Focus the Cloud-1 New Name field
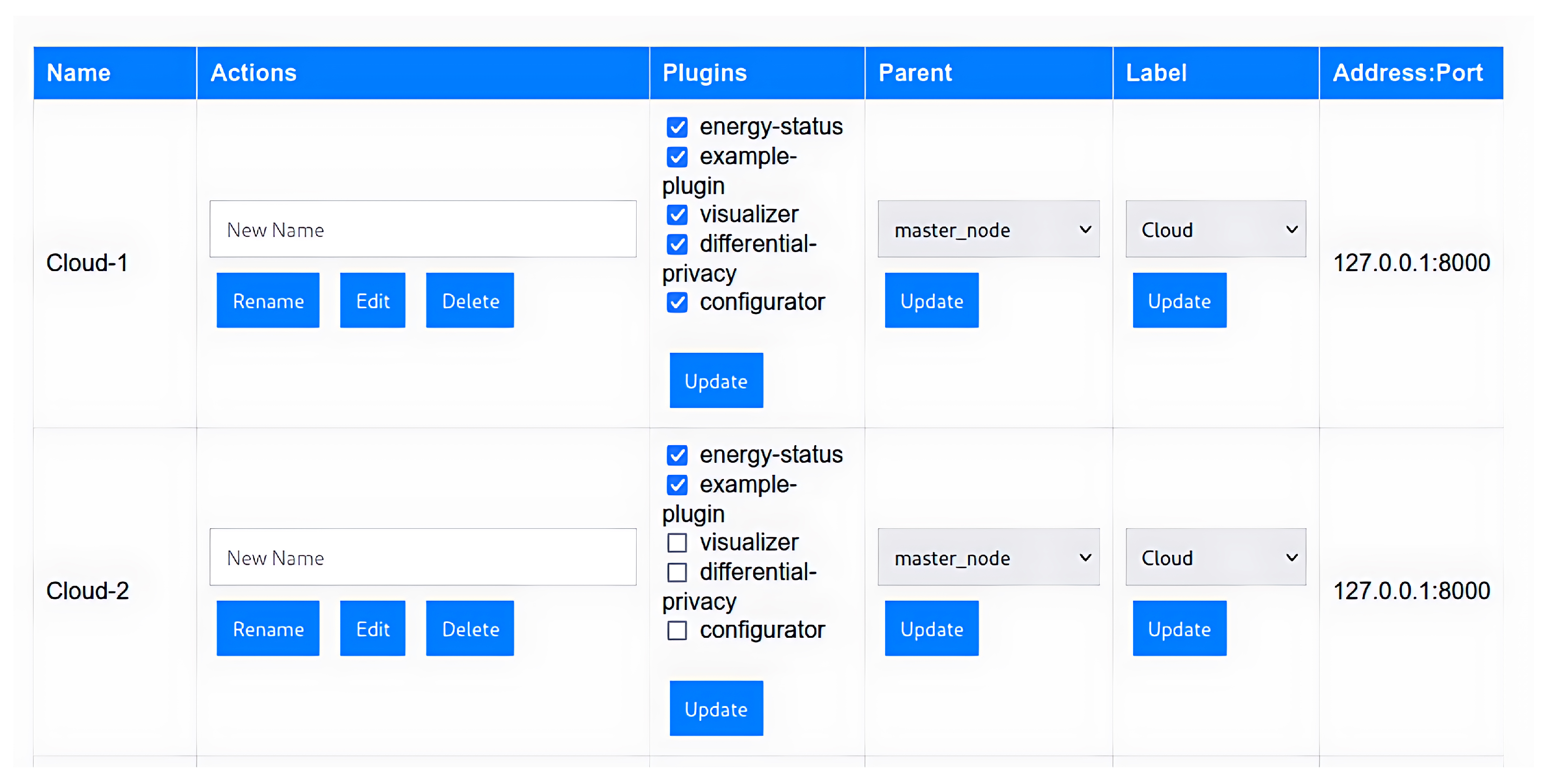This screenshot has width=1550, height=784. [x=423, y=229]
